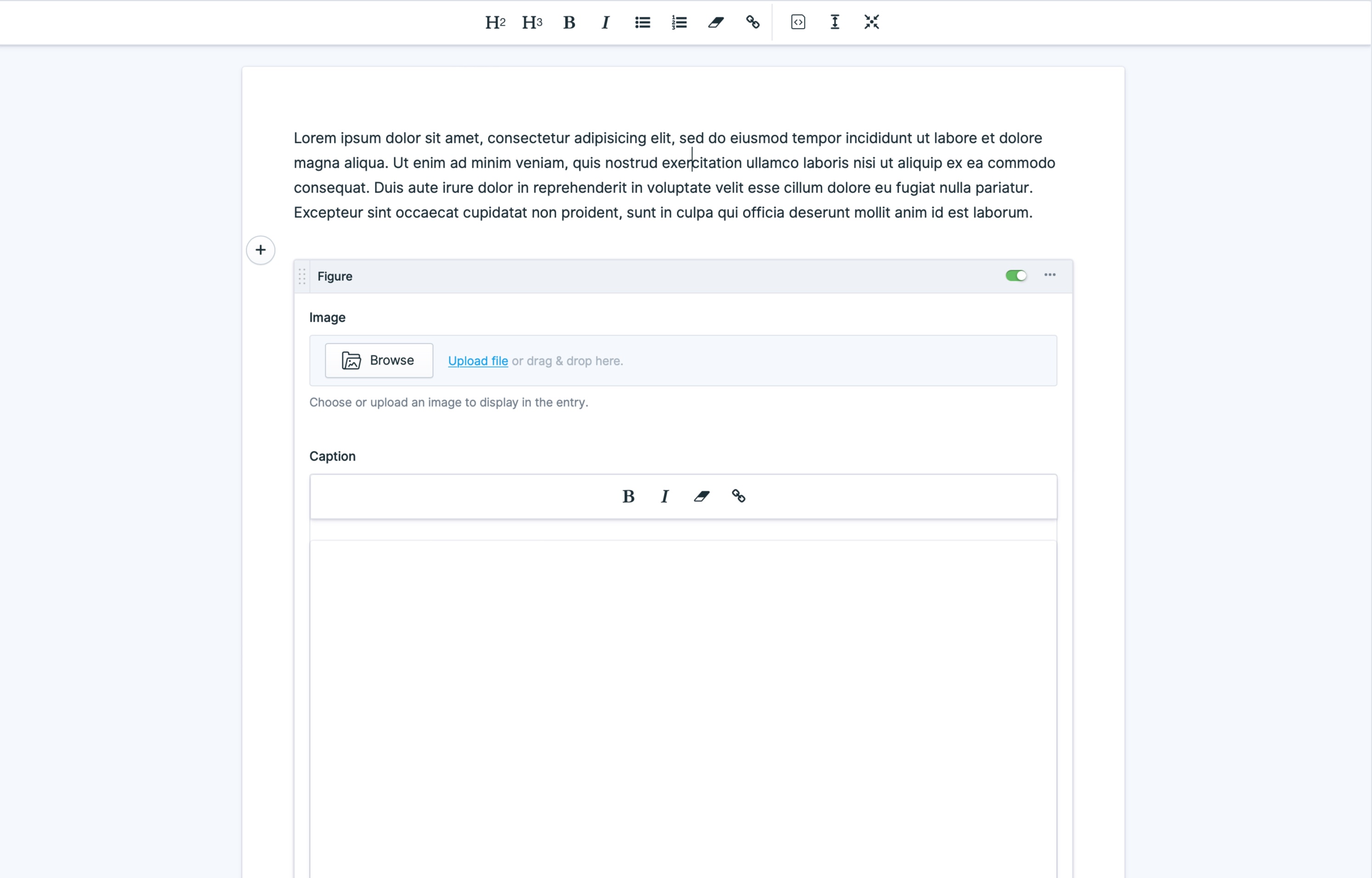Image resolution: width=1372 pixels, height=878 pixels.
Task: Disable the Figure block toggle
Action: click(1016, 275)
